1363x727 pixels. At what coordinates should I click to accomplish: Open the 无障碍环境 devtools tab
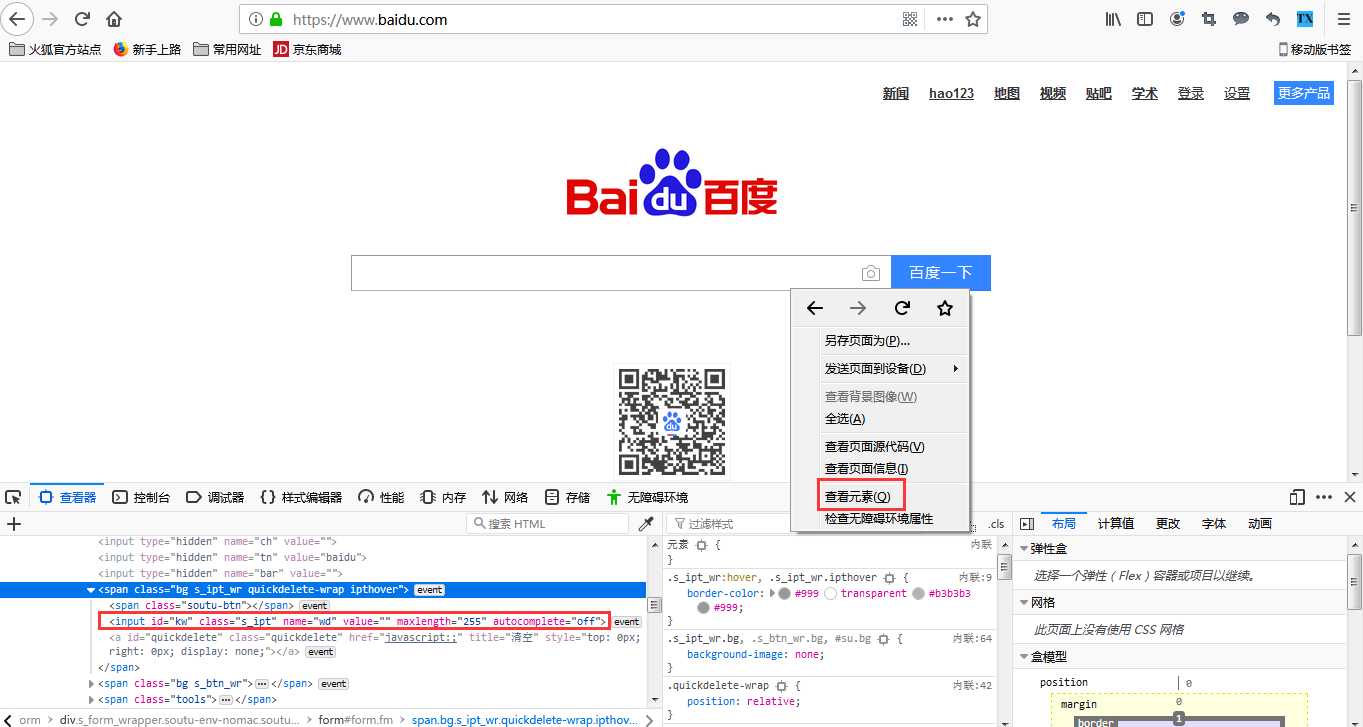[647, 497]
